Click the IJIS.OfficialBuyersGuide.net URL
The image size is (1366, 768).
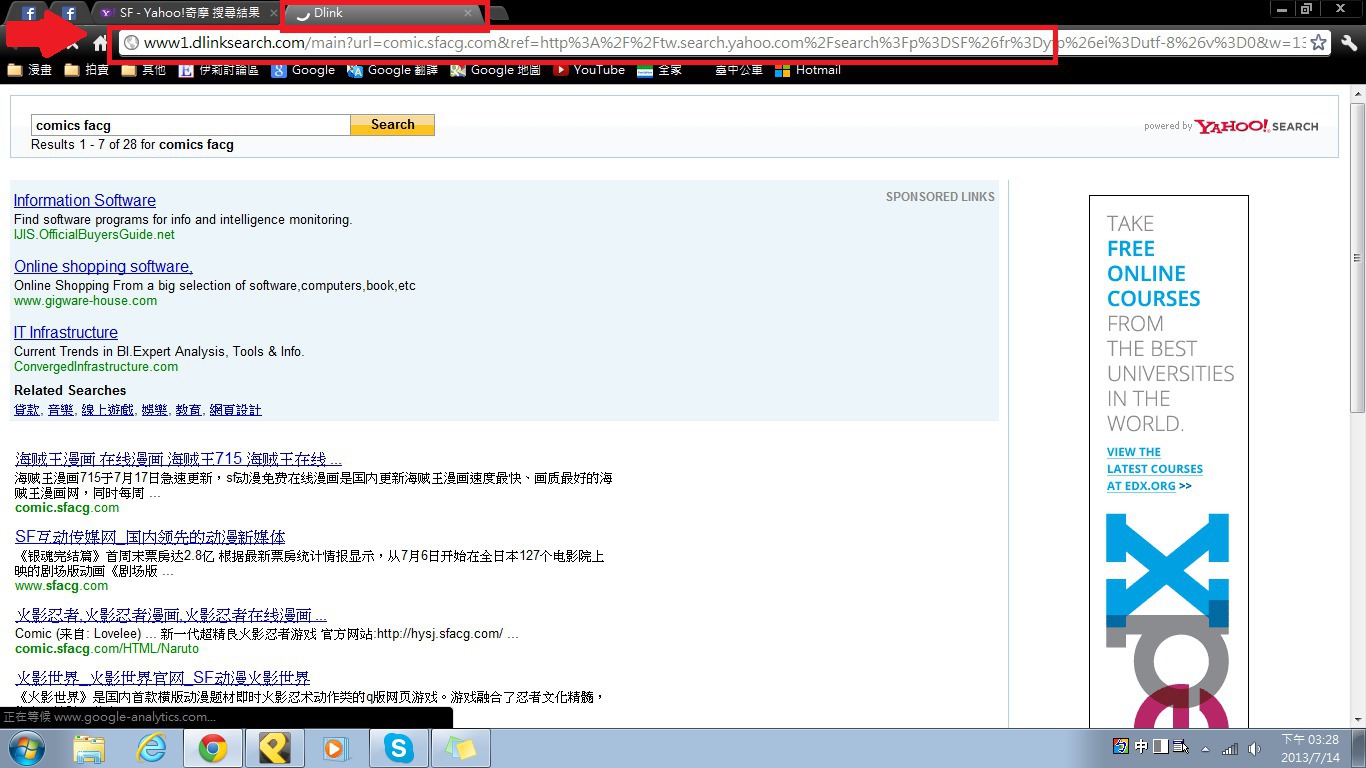click(94, 235)
